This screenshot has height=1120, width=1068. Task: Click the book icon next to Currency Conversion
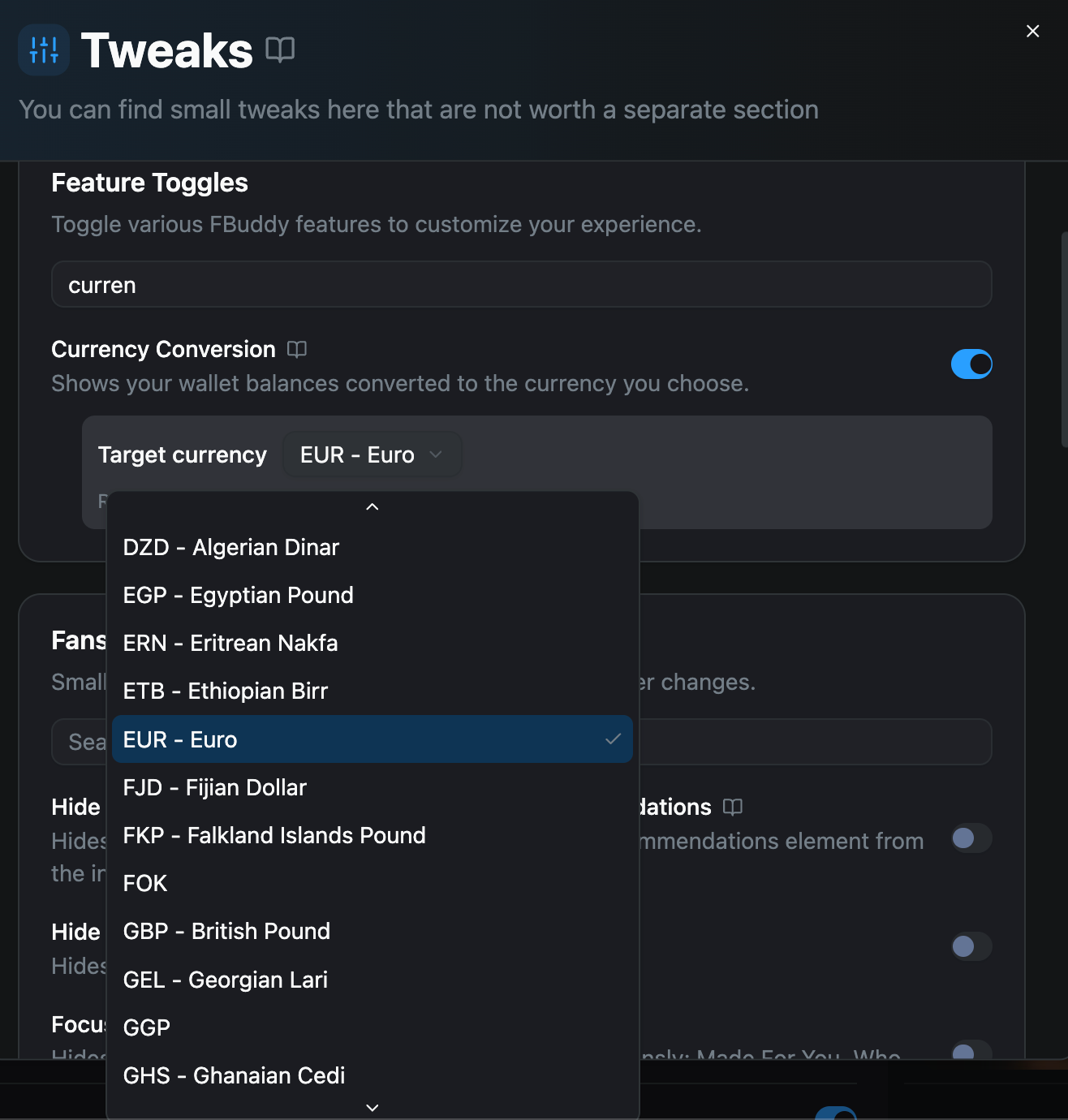coord(296,349)
